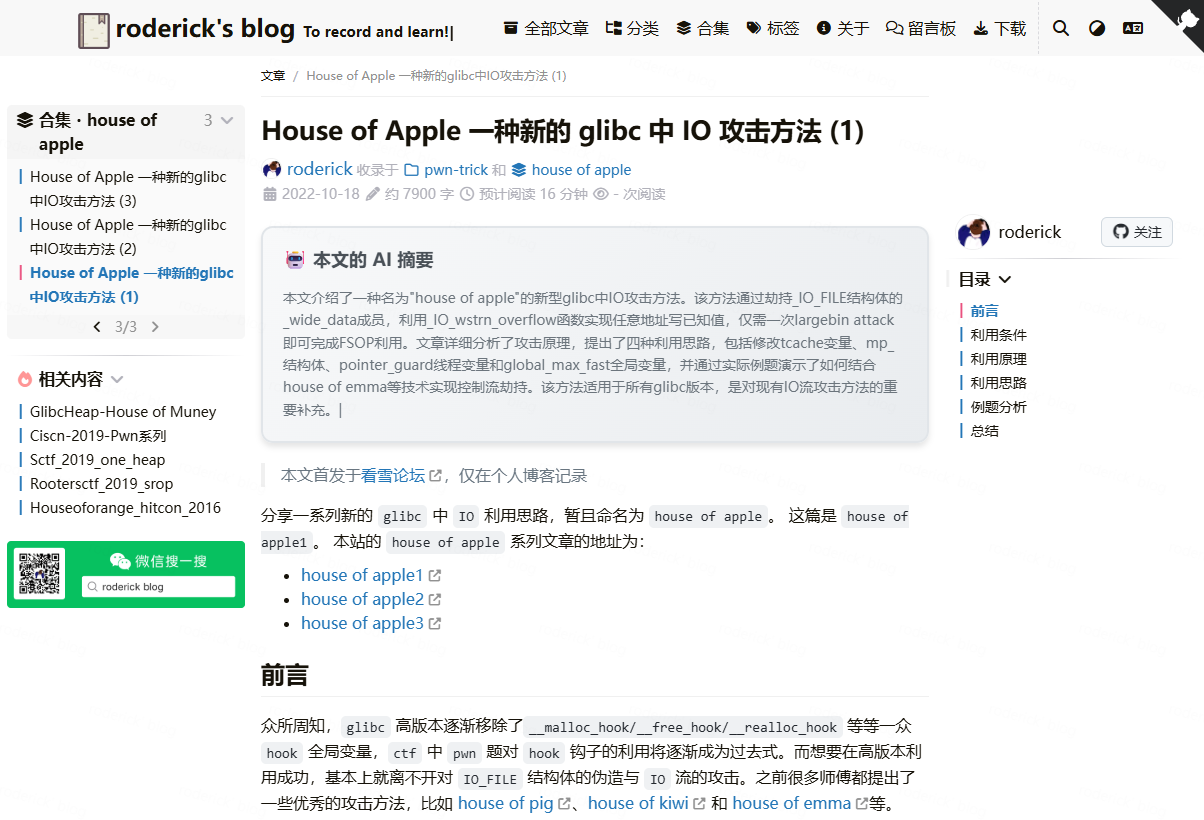
Task: Click the blog logo book icon
Action: [94, 30]
